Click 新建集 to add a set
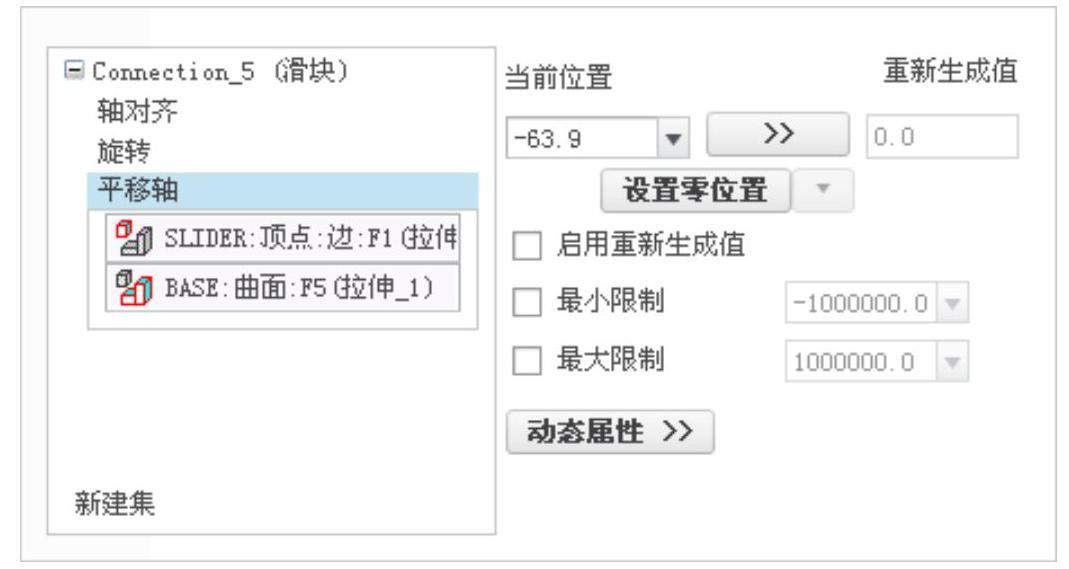Screen dimensions: 1069x569 [115, 504]
